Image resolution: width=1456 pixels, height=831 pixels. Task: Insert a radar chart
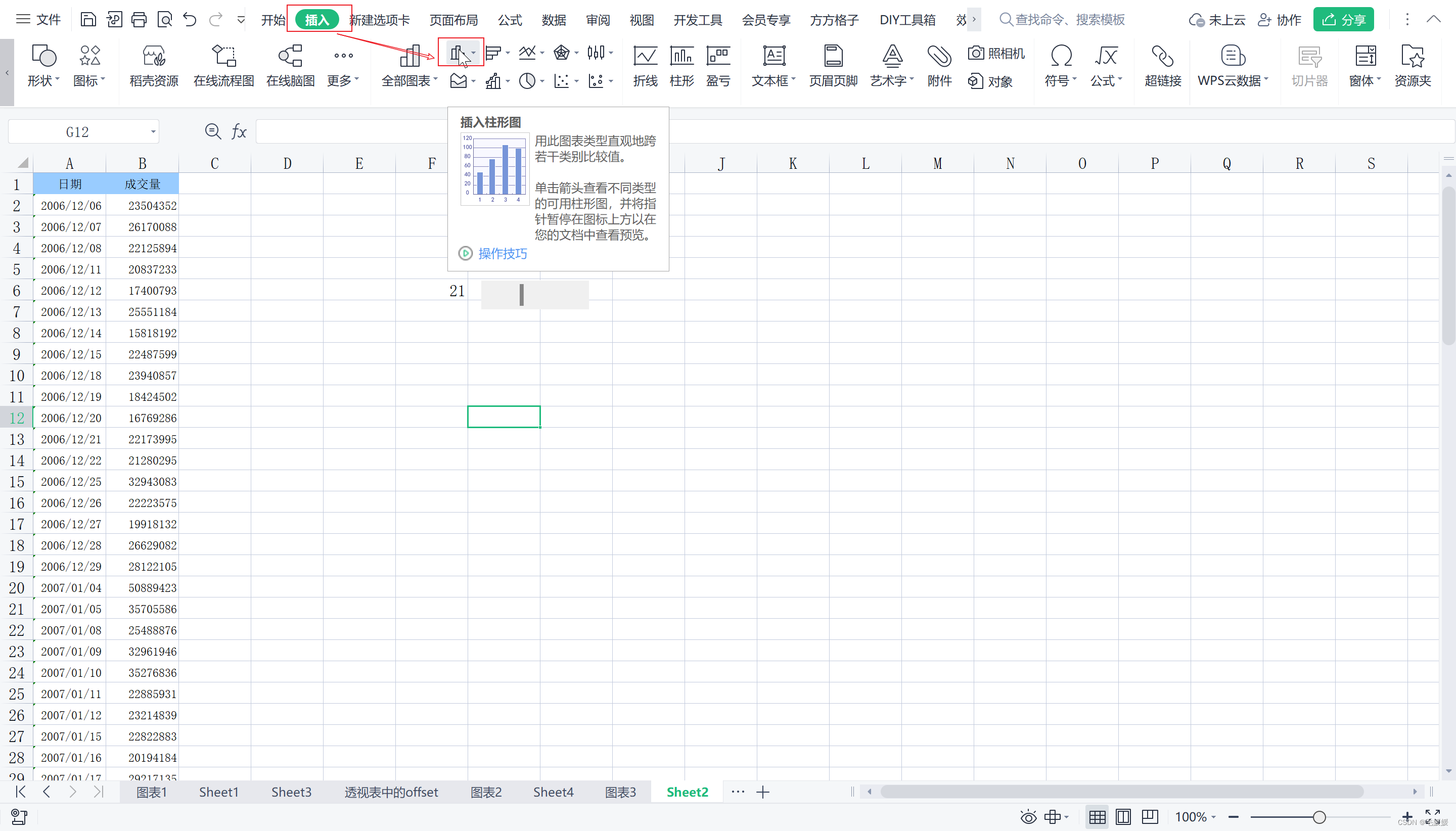coord(562,53)
